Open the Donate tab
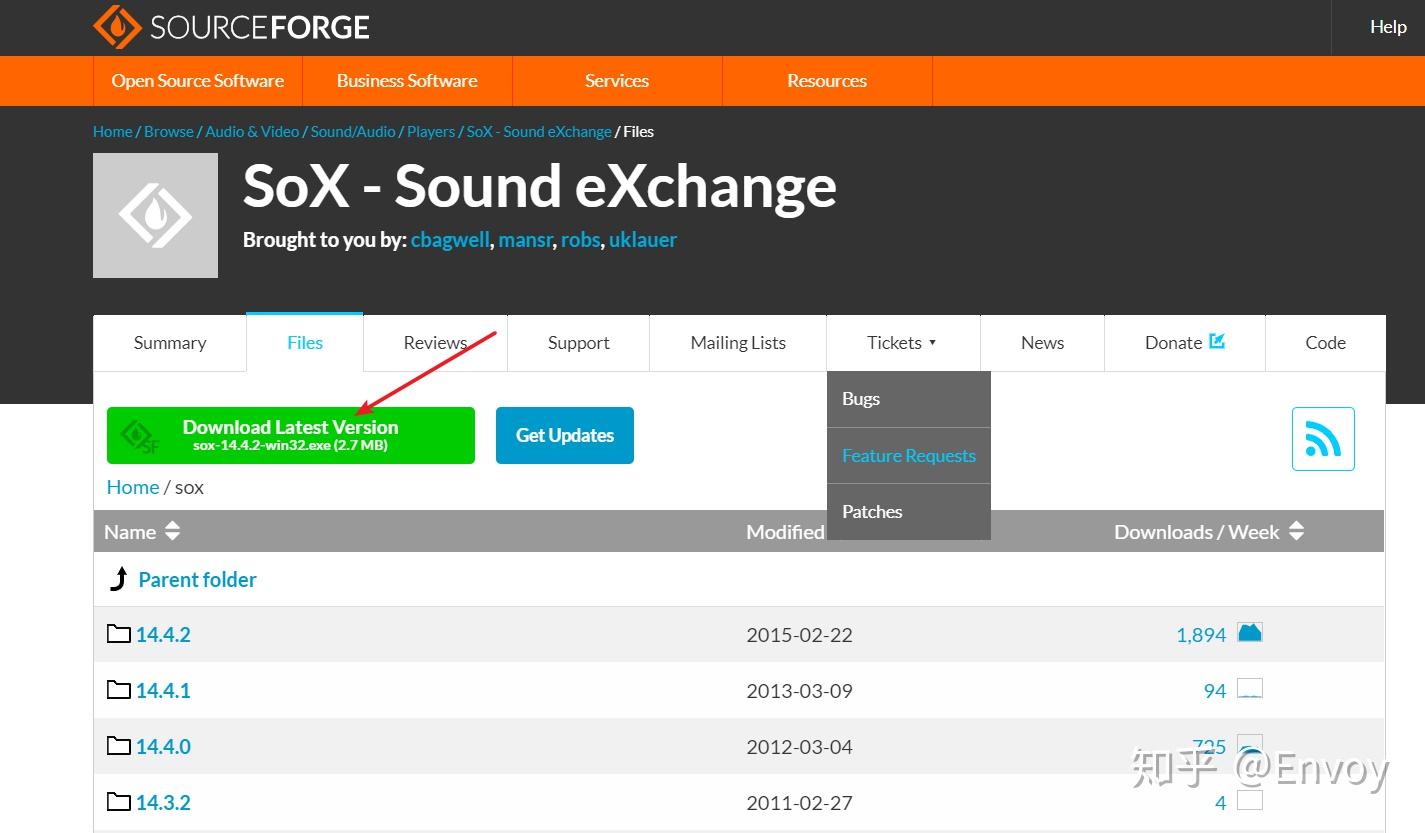The height and width of the screenshot is (833, 1425). click(x=1185, y=343)
